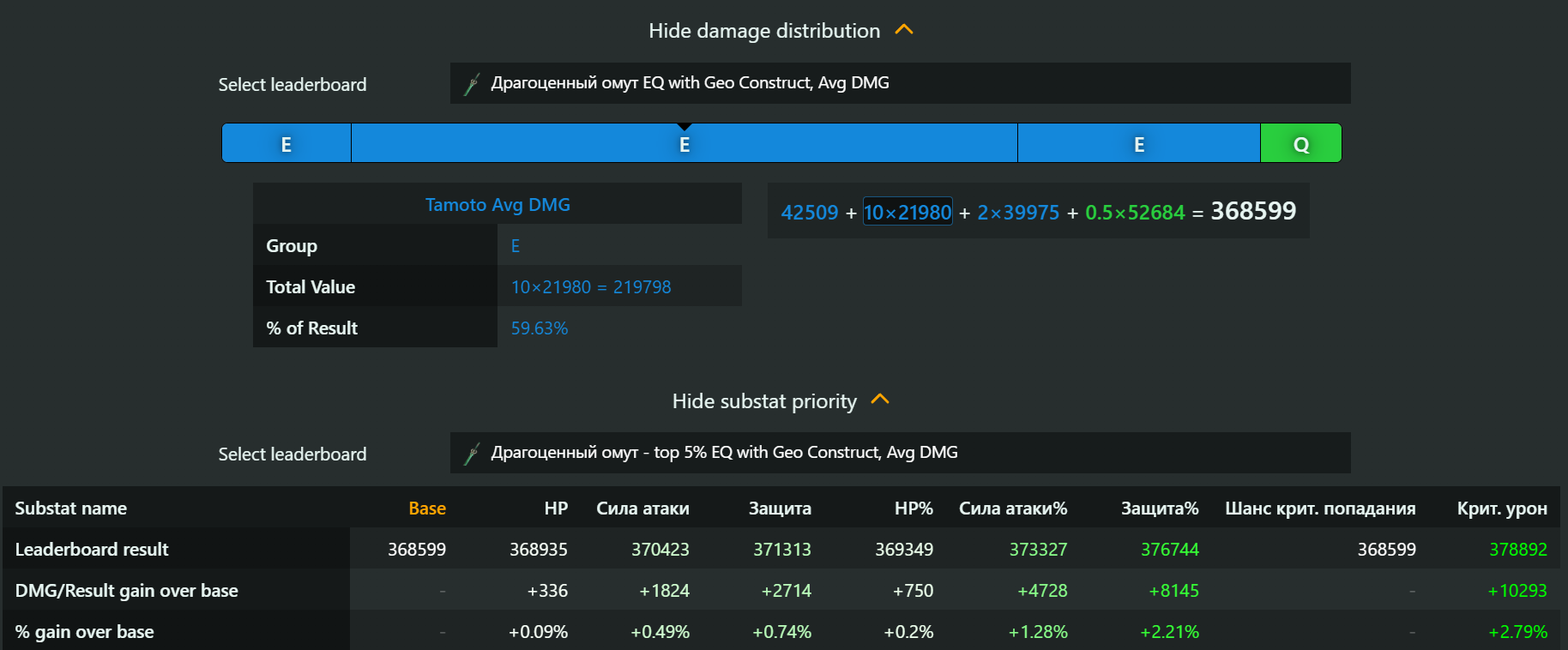Click the DMG/Result gain over base row label

(x=127, y=591)
